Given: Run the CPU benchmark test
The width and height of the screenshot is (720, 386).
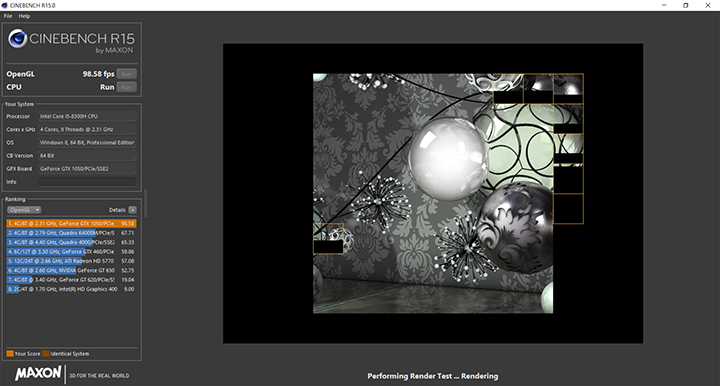Looking at the screenshot, I should pos(126,87).
